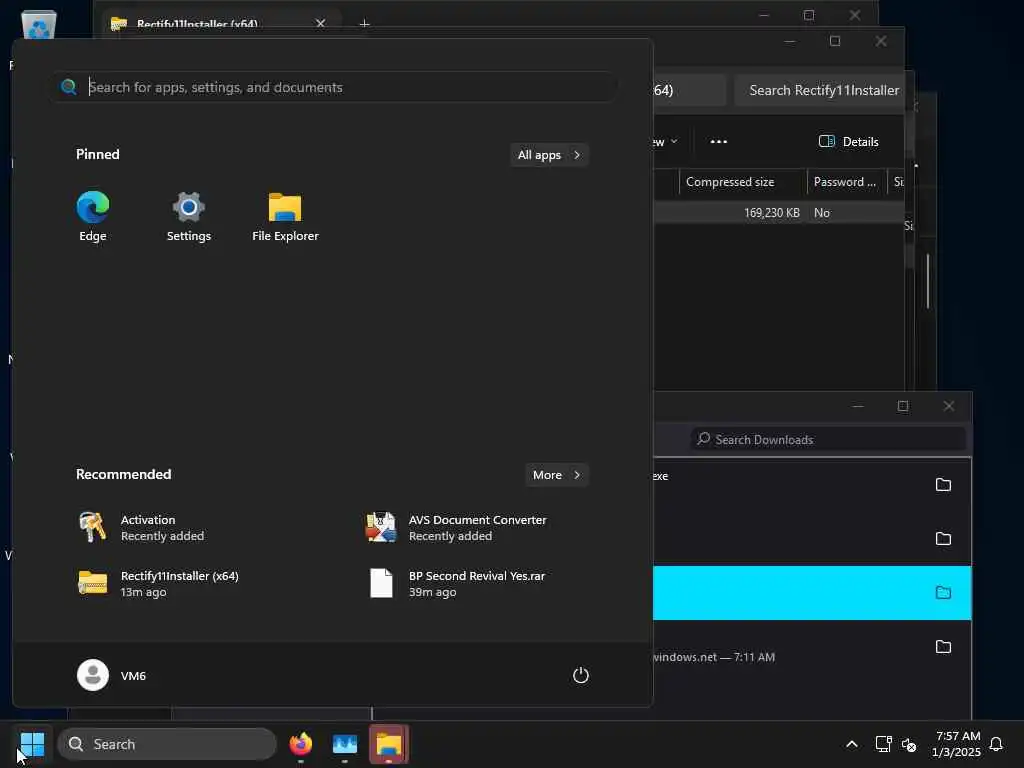The image size is (1024, 768).
Task: Open the highlighted download's folder icon
Action: 943,592
